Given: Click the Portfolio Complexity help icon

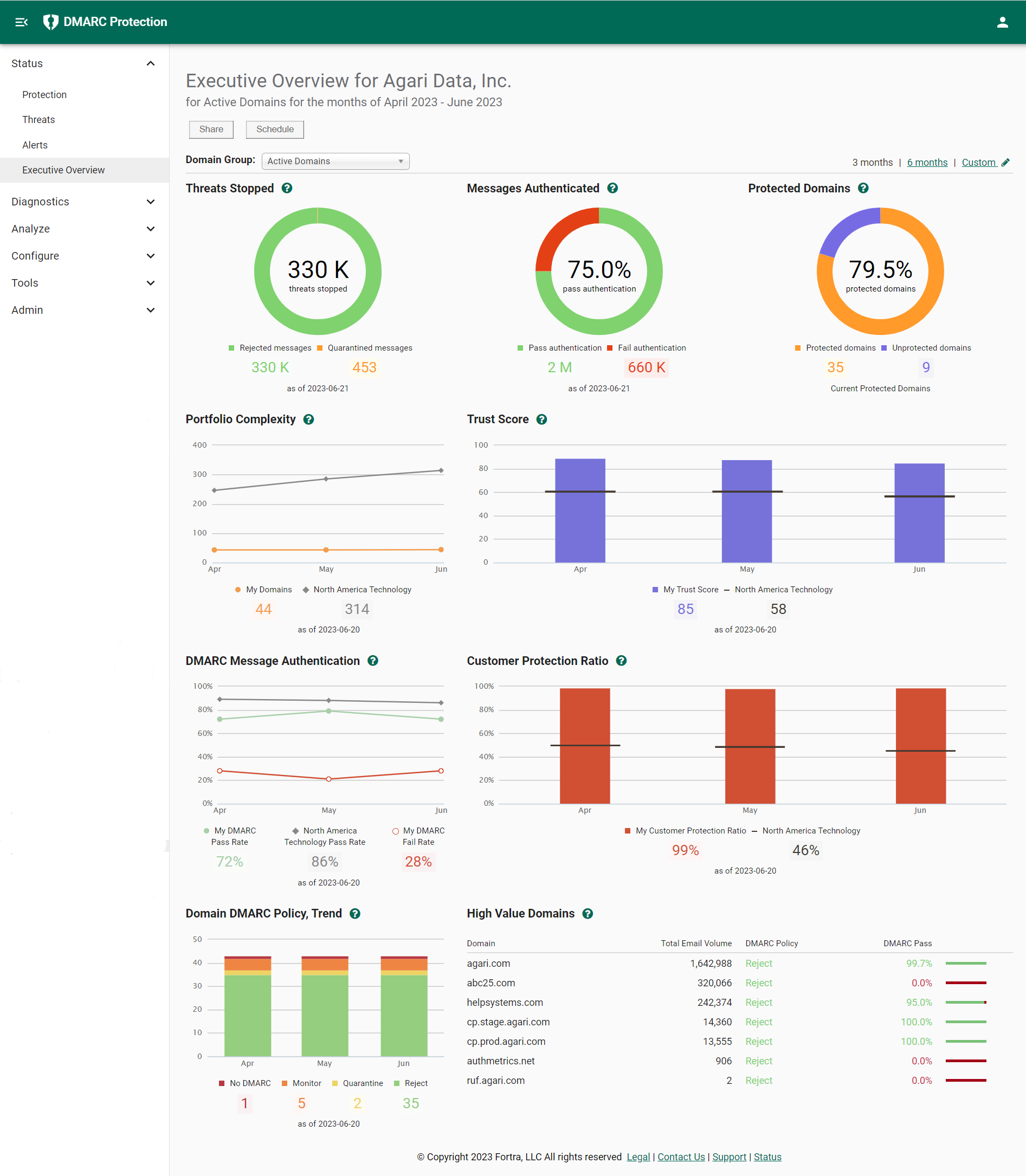Looking at the screenshot, I should [x=308, y=419].
